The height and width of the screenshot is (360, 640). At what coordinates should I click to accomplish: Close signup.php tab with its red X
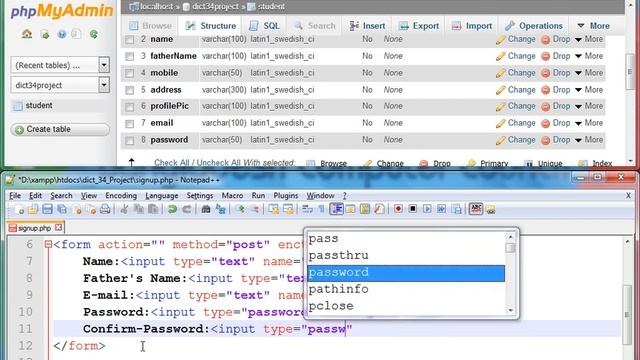point(58,227)
